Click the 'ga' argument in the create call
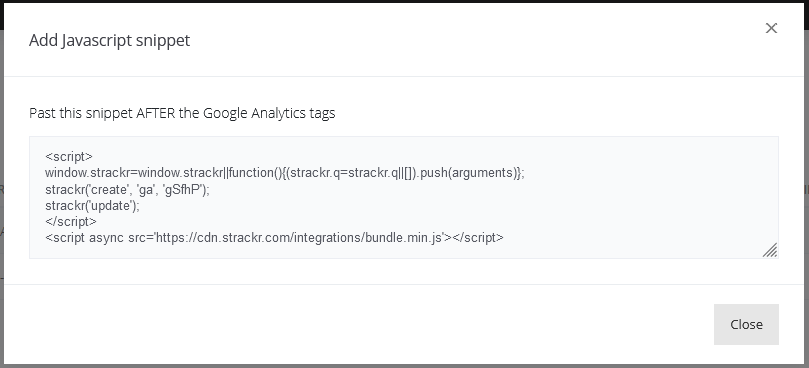Image resolution: width=809 pixels, height=368 pixels. pyautogui.click(x=147, y=190)
